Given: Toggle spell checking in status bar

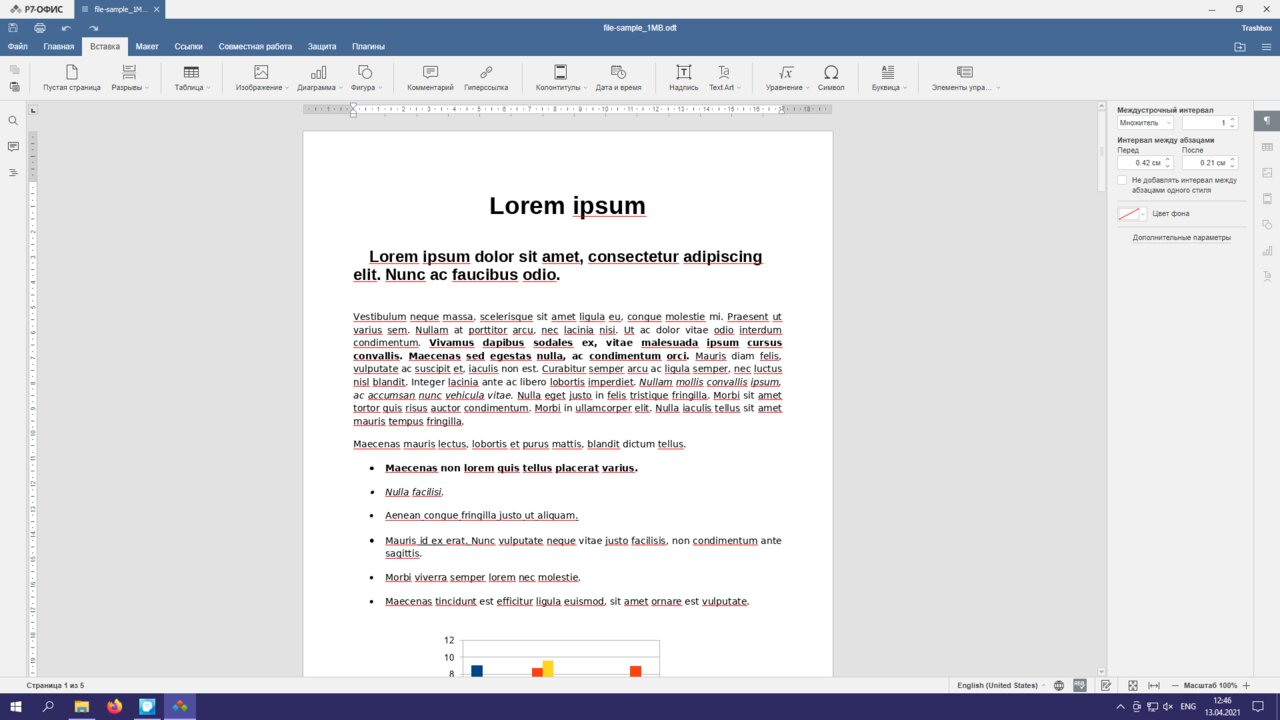Looking at the screenshot, I should (x=1080, y=686).
